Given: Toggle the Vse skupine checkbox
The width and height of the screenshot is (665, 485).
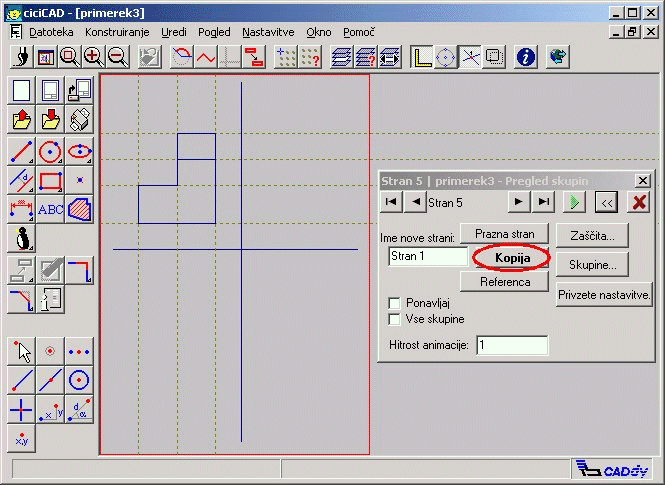Looking at the screenshot, I should tap(394, 319).
